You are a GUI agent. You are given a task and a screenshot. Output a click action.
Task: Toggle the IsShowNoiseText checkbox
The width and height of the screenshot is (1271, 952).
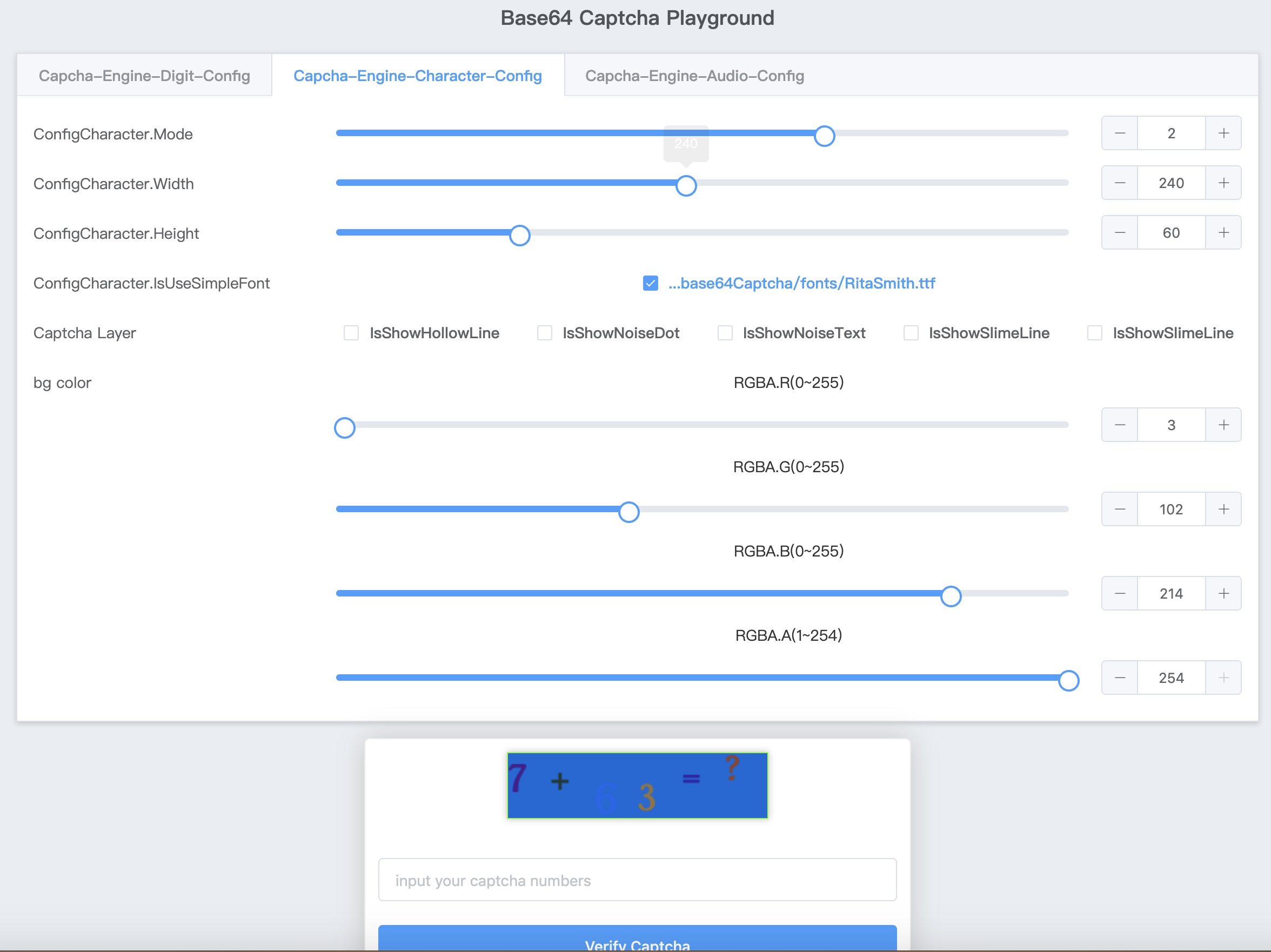coord(725,333)
